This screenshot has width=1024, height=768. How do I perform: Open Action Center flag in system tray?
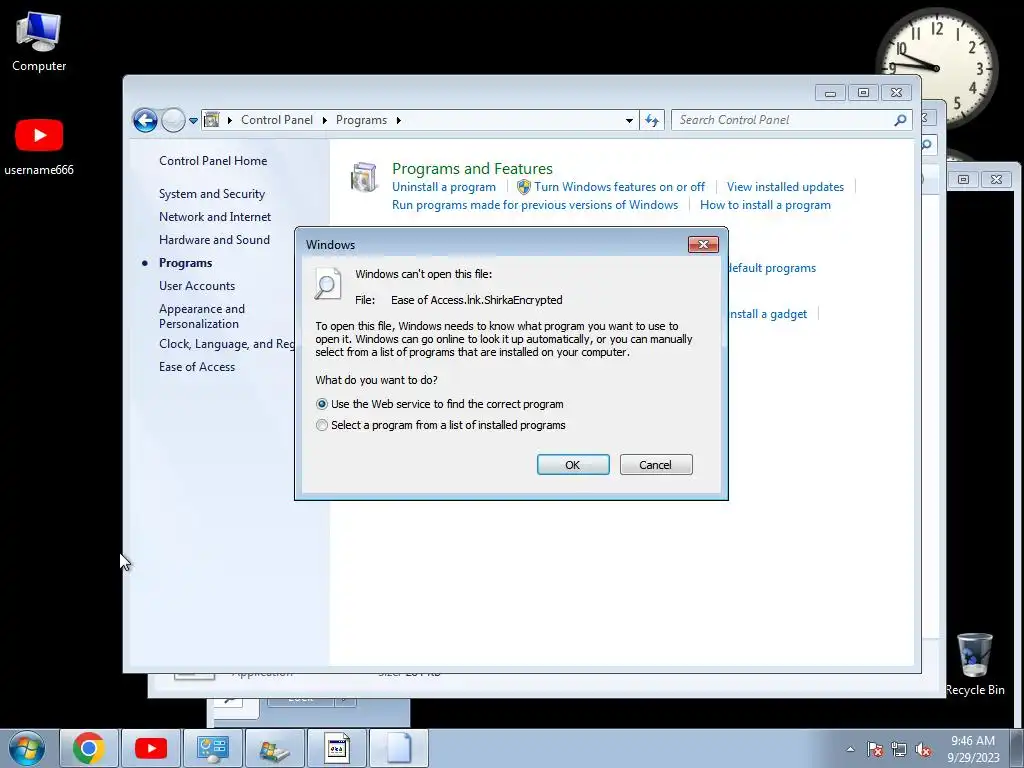coord(875,749)
